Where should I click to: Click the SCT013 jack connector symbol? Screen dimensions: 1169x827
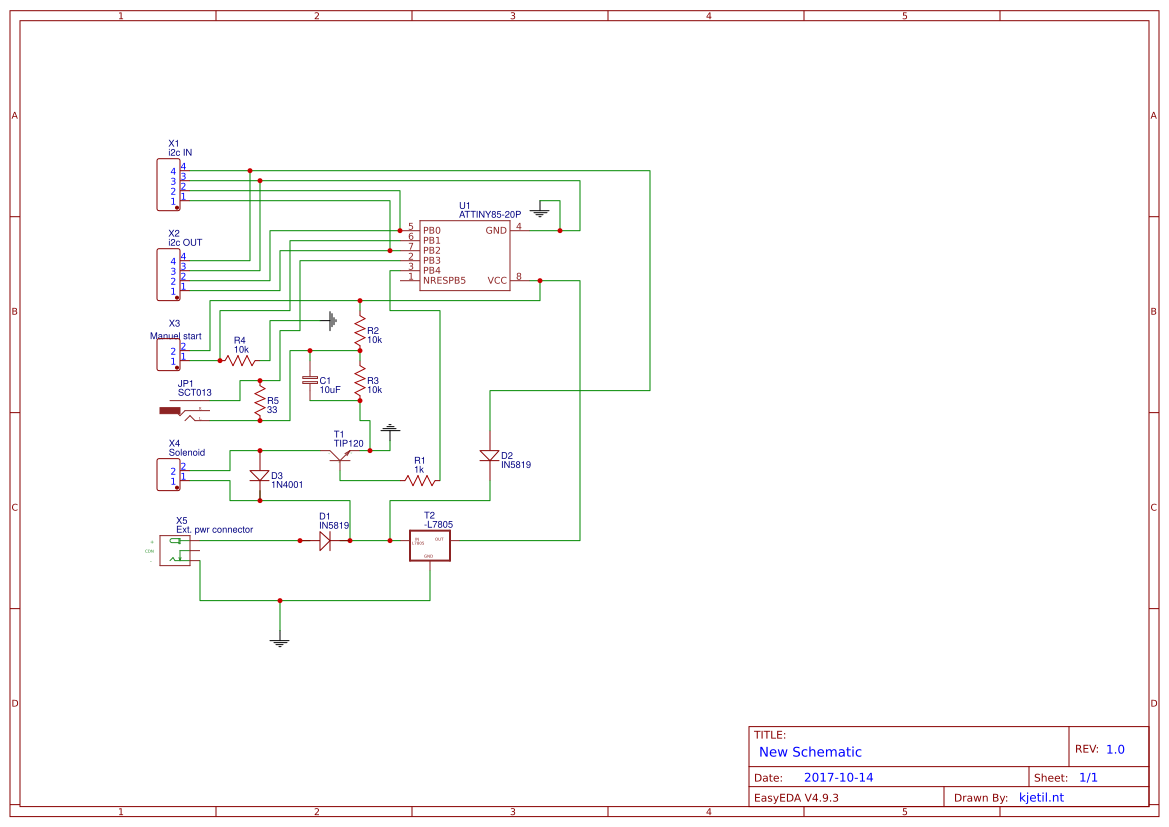[178, 410]
